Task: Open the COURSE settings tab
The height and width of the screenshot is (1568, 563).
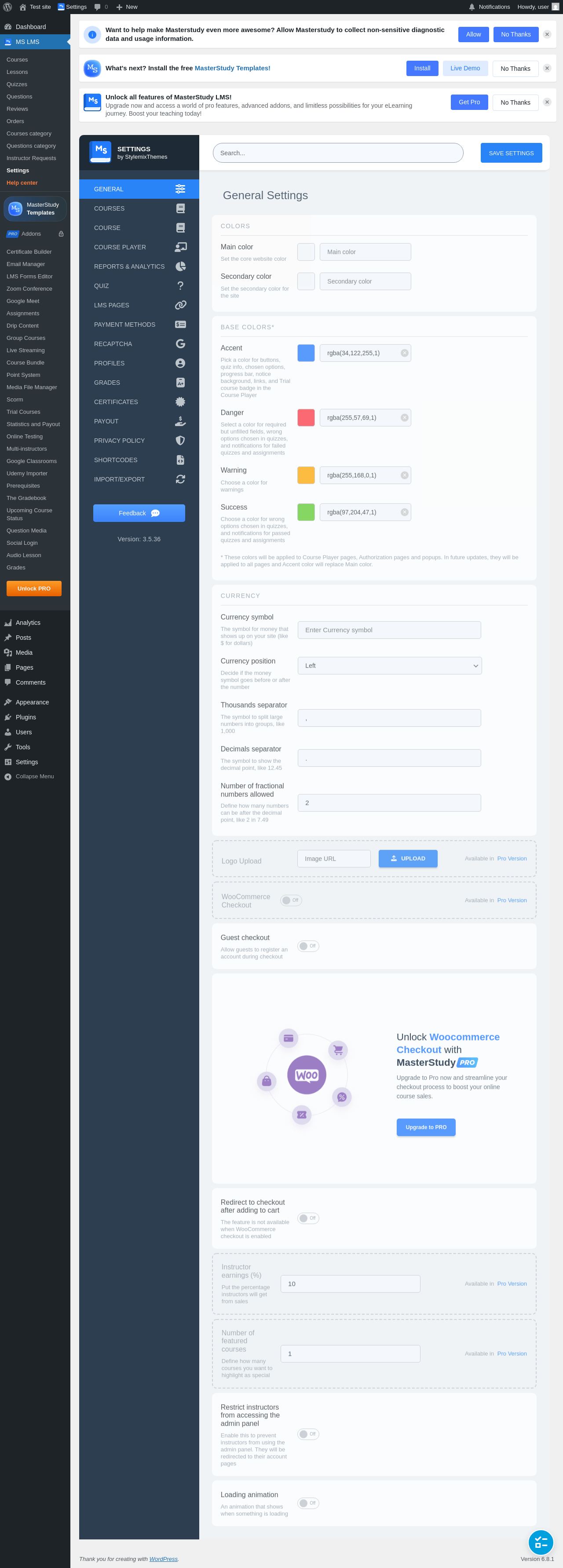Action: [139, 228]
